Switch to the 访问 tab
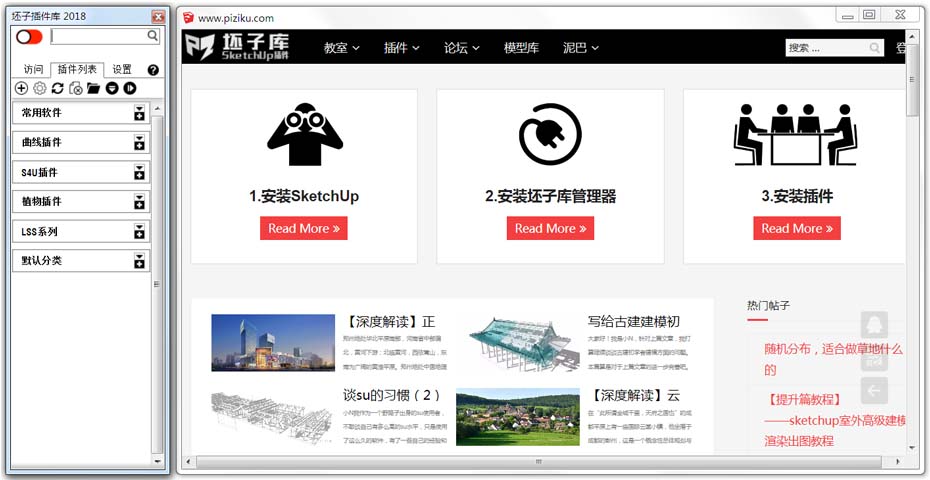Image resolution: width=930 pixels, height=480 pixels. coord(34,70)
